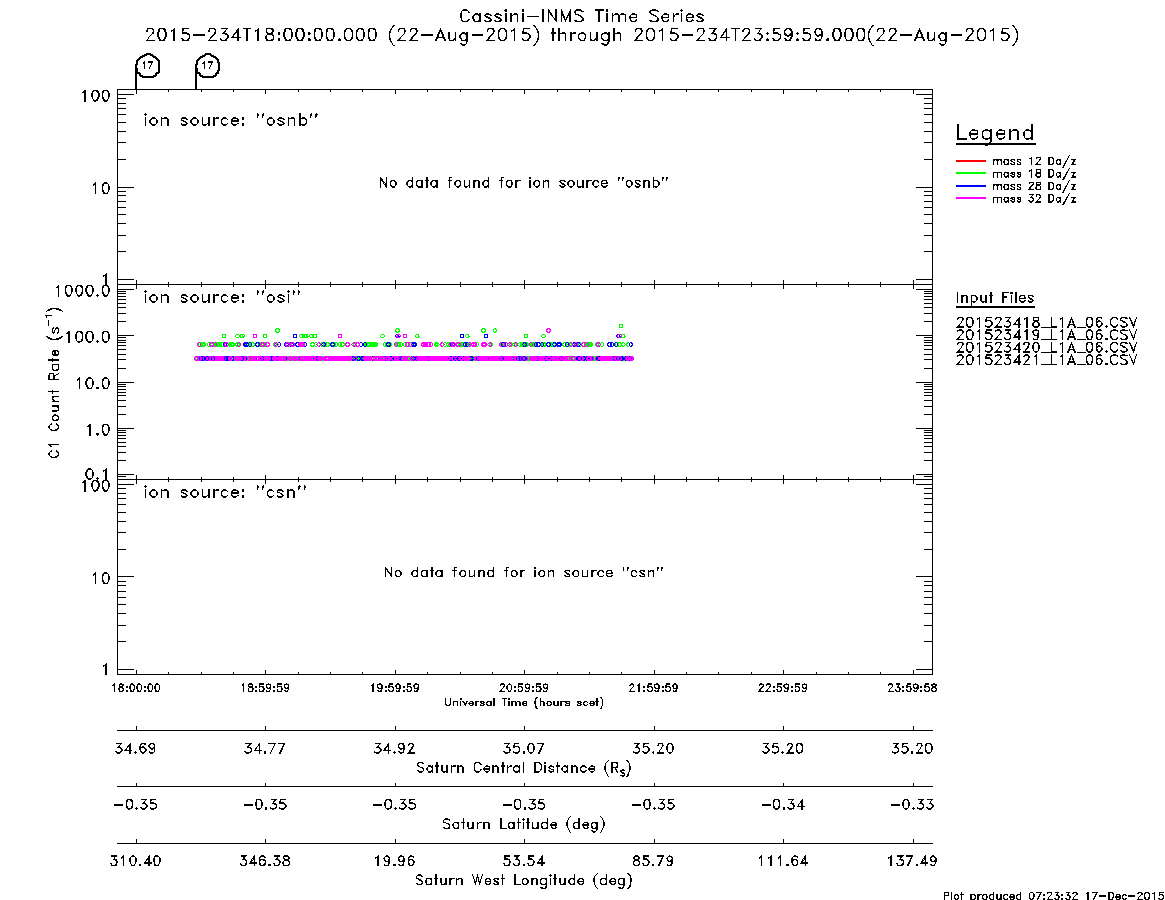Click the ion source "osnb" panel label
This screenshot has height=900, width=1165.
[231, 120]
